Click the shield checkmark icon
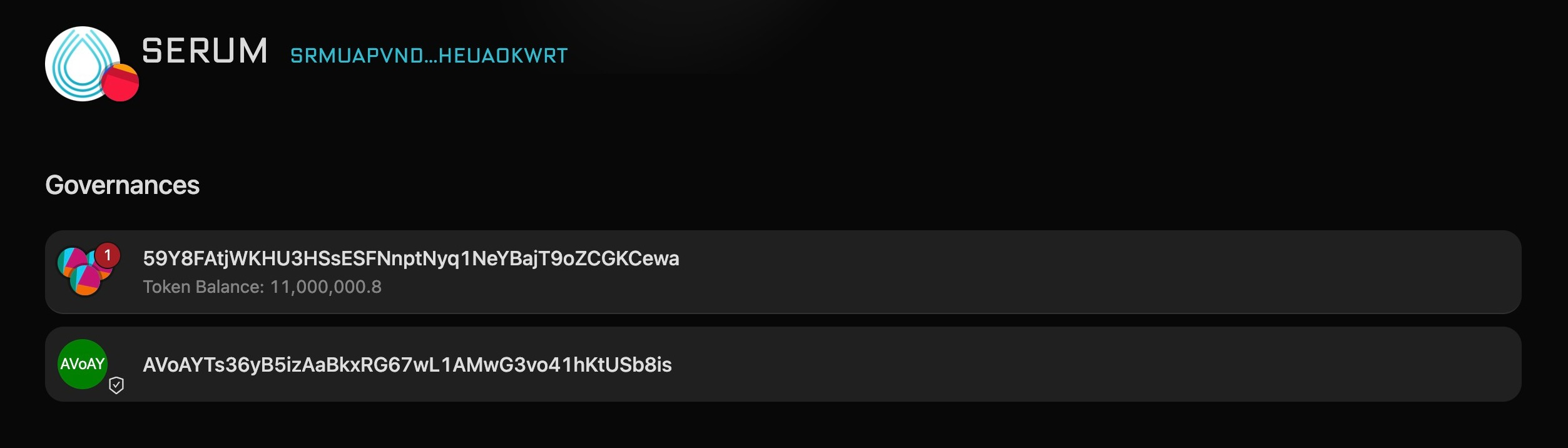Screen dimensions: 1568x448 (x=116, y=385)
